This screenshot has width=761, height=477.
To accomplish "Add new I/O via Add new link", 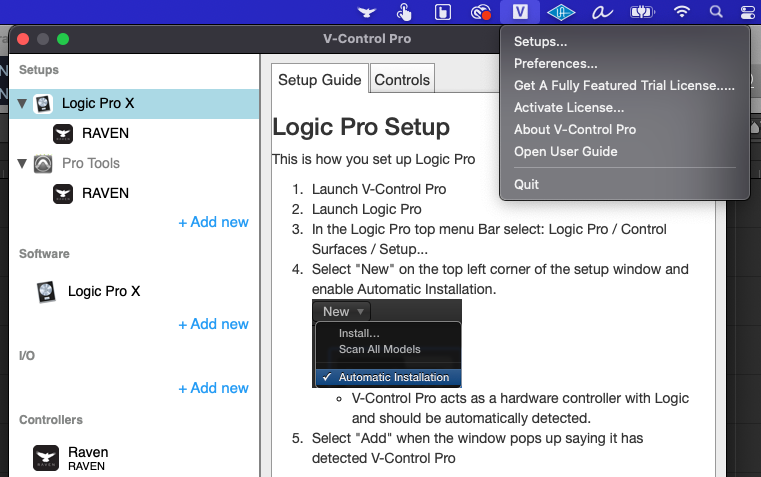I will point(214,388).
